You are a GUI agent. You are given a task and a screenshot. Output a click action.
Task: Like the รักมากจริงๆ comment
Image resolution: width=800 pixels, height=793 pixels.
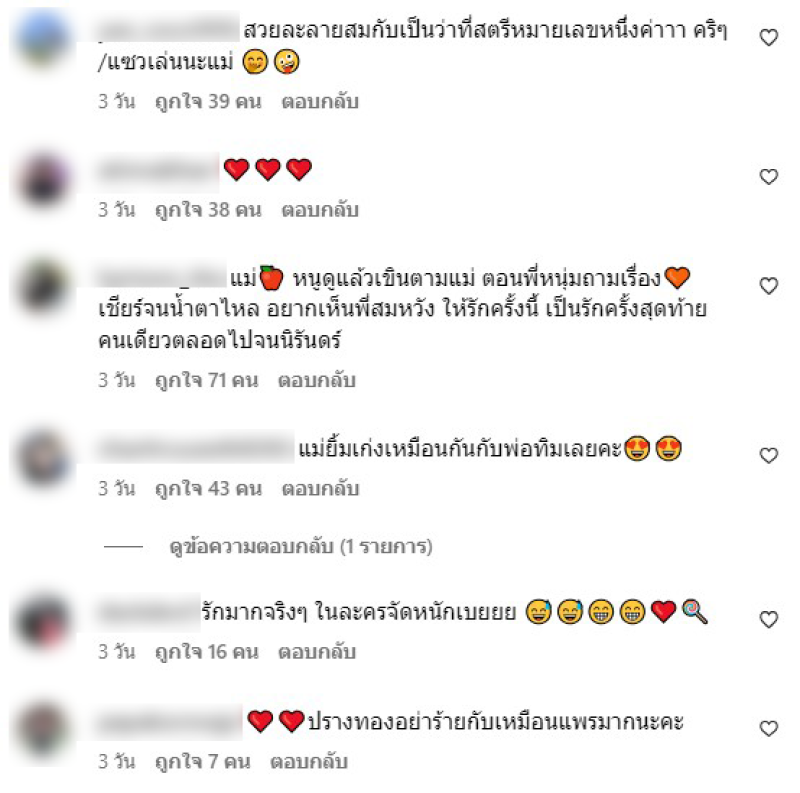[x=768, y=619]
